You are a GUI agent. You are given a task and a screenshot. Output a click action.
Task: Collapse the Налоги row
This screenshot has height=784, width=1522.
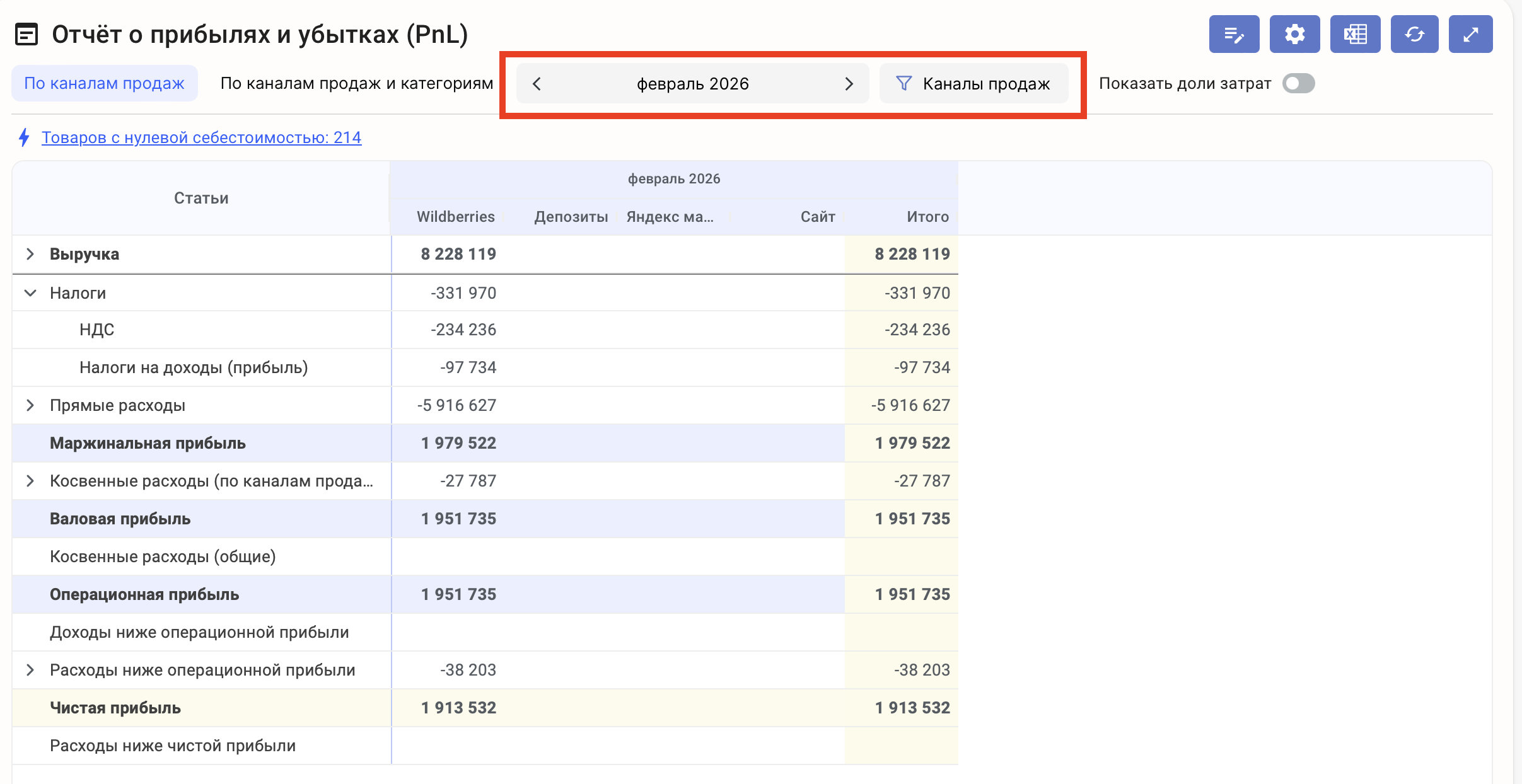tap(30, 293)
